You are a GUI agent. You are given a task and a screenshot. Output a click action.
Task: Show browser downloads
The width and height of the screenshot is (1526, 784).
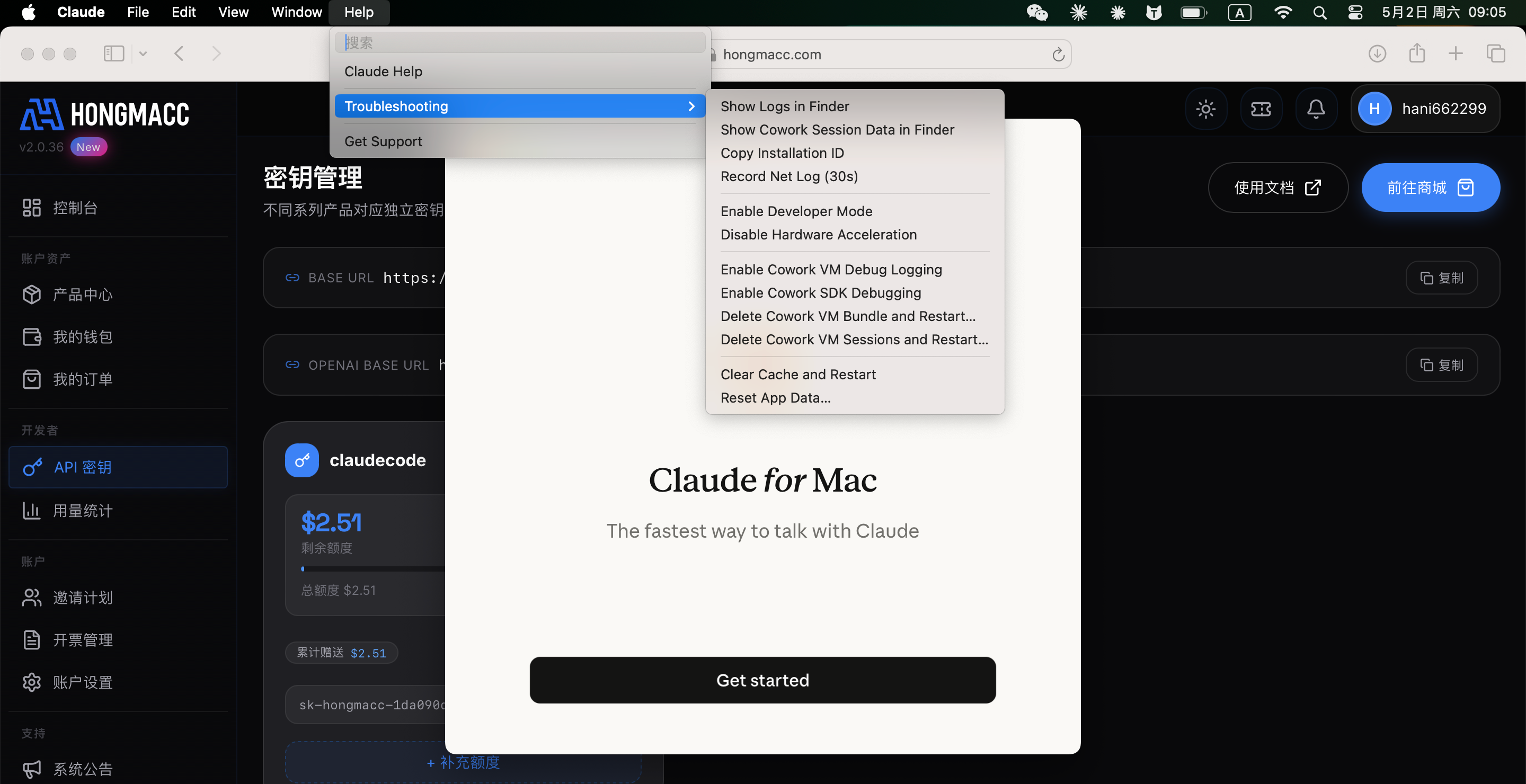click(x=1377, y=54)
